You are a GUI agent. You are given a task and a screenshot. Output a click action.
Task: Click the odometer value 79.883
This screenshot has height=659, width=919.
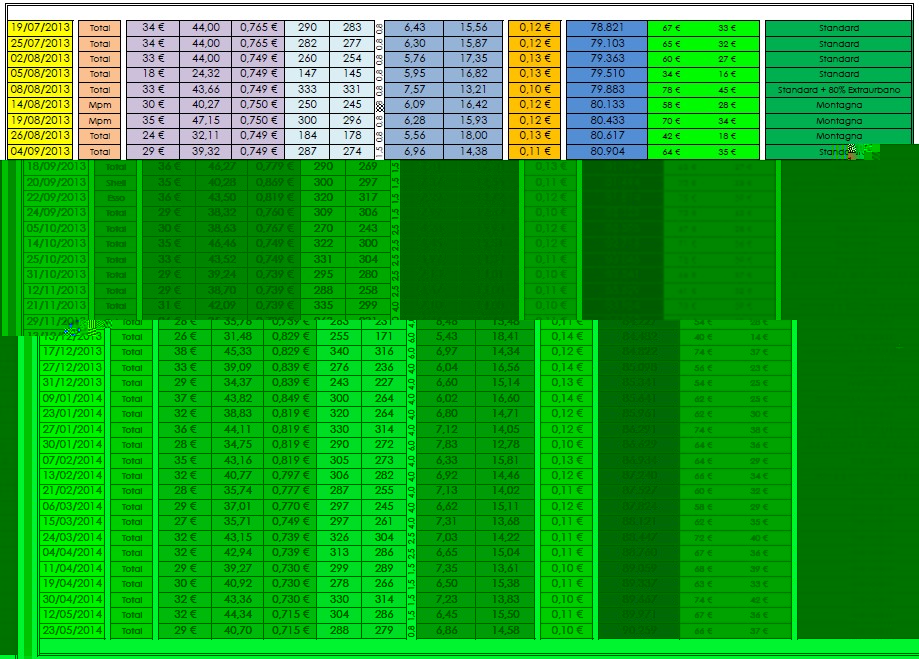(607, 90)
